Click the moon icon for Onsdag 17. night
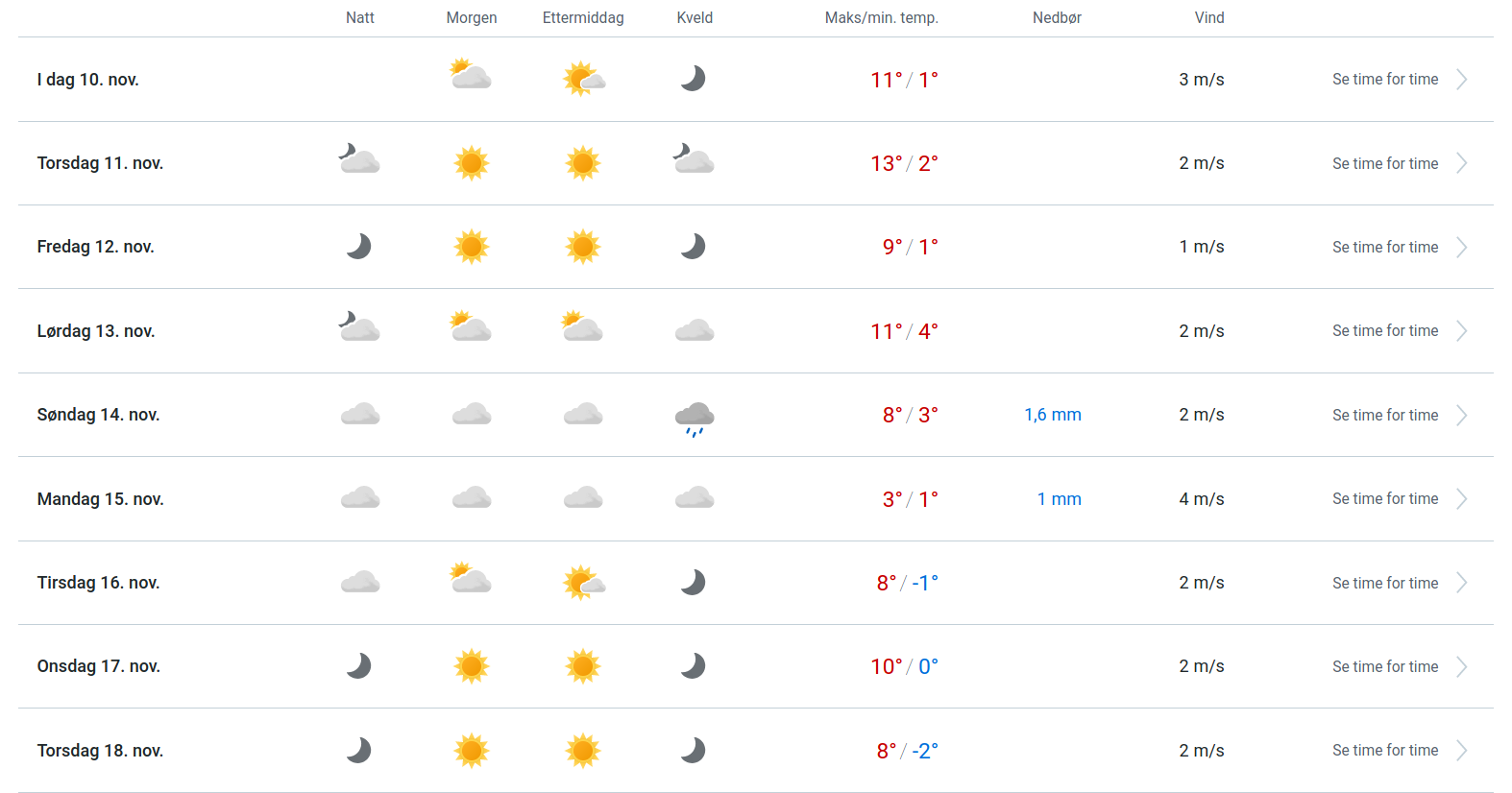This screenshot has width=1512, height=793. tap(359, 666)
